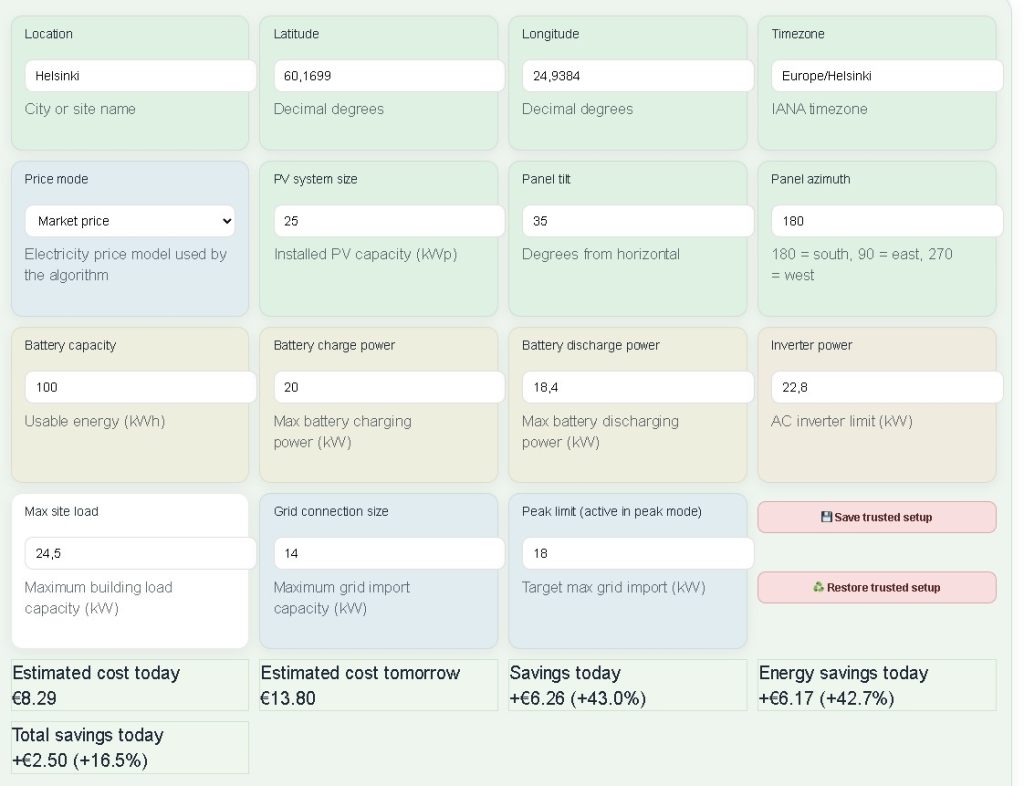The image size is (1024, 786).
Task: Click the Panel tilt input field
Action: point(638,221)
